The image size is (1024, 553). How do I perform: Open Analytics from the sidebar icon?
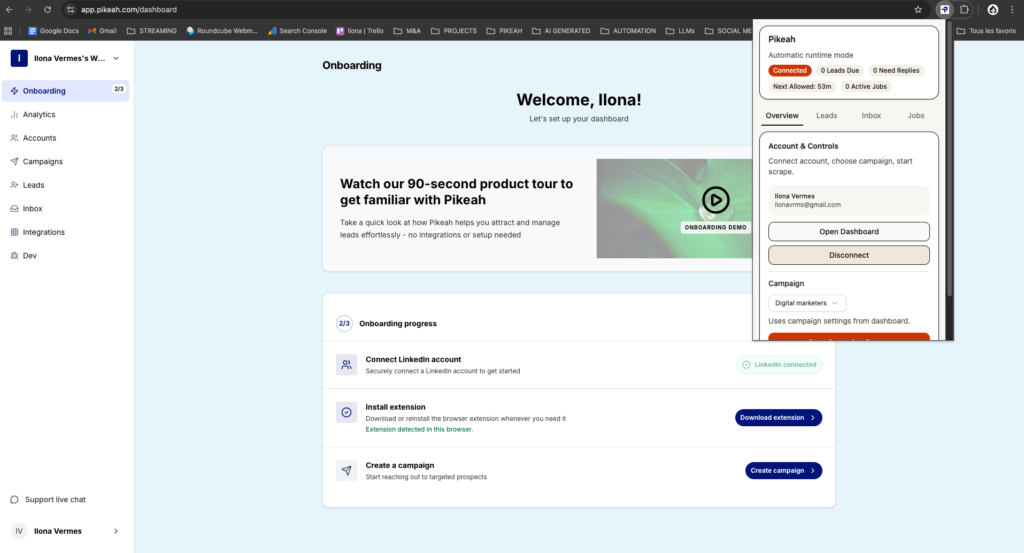(14, 115)
